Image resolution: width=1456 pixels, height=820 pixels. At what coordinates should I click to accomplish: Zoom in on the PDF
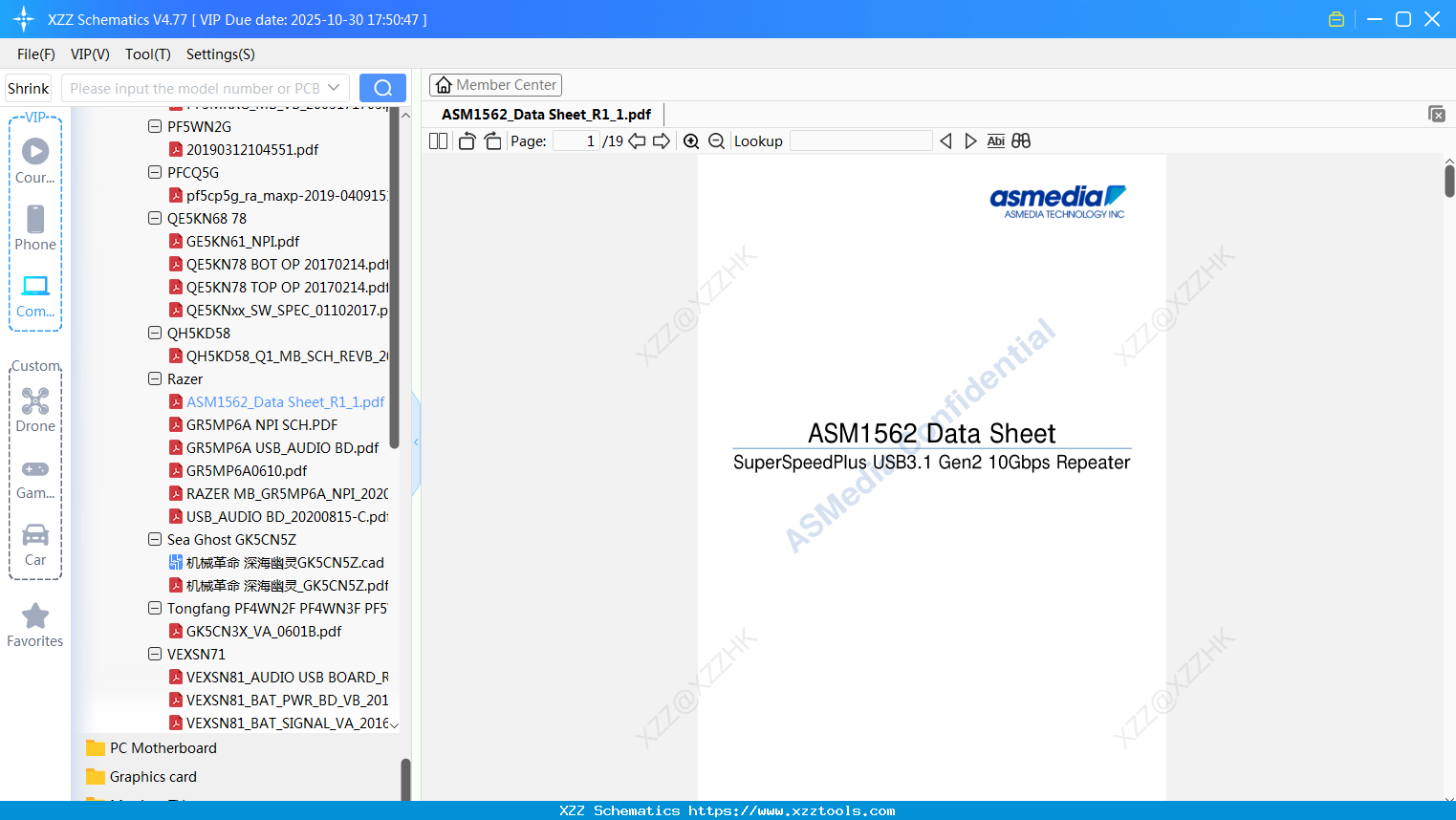click(x=691, y=141)
